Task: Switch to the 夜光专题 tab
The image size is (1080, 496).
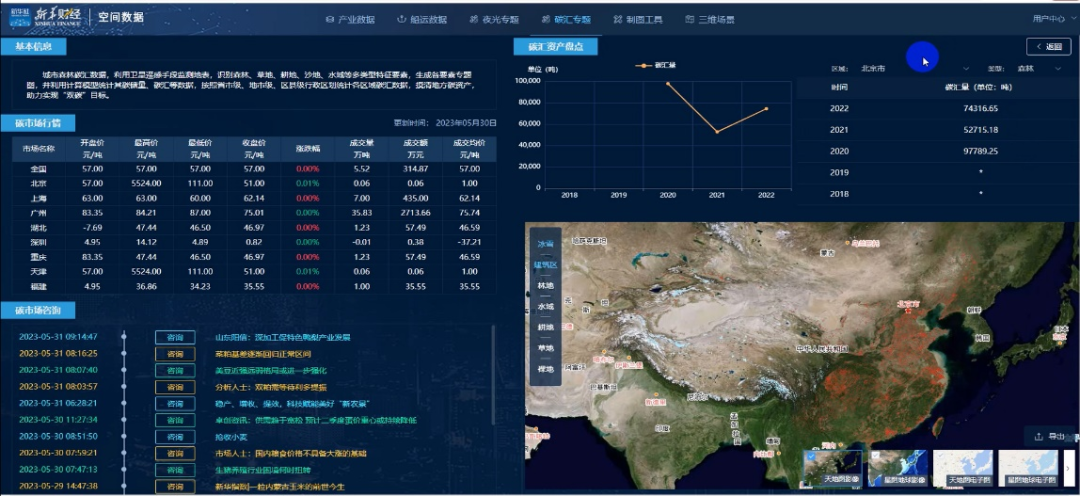Action: click(x=494, y=19)
